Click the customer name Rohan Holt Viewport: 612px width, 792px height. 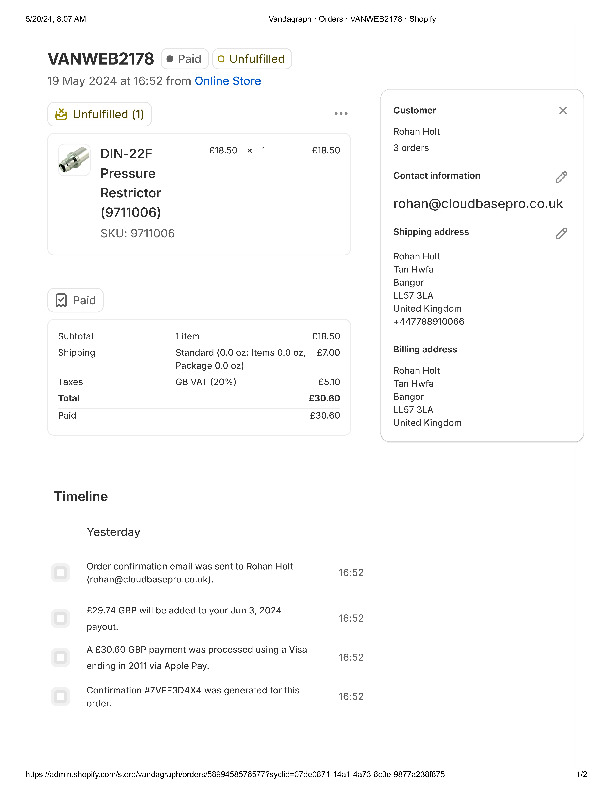(416, 132)
